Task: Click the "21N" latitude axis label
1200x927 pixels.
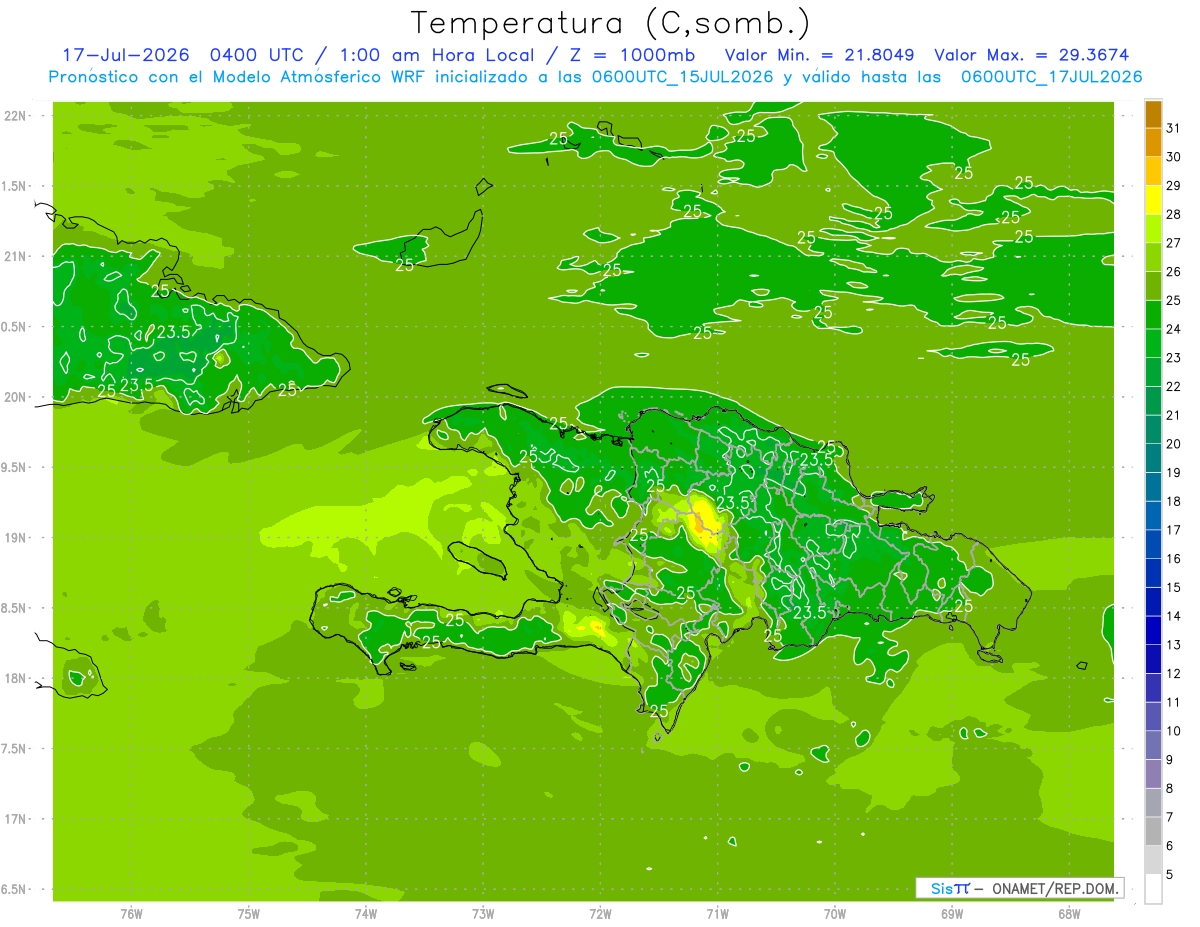Action: click(15, 257)
